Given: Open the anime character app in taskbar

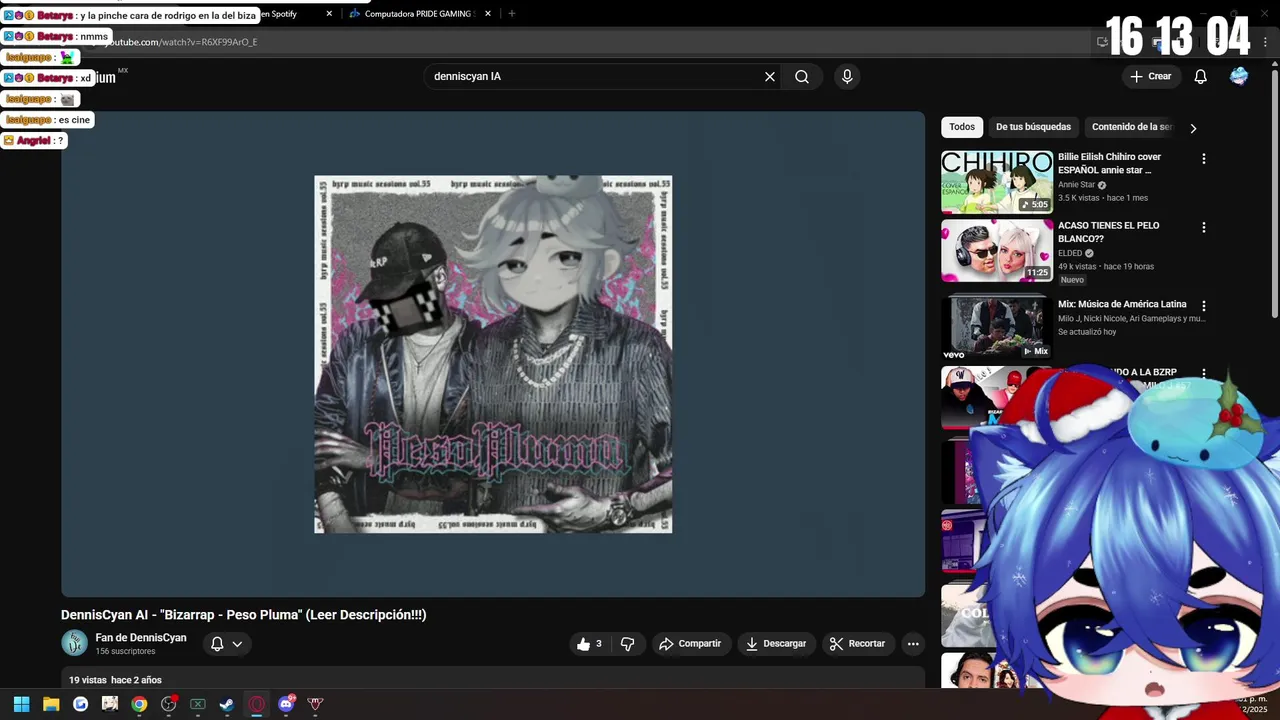Looking at the screenshot, I should coord(110,704).
